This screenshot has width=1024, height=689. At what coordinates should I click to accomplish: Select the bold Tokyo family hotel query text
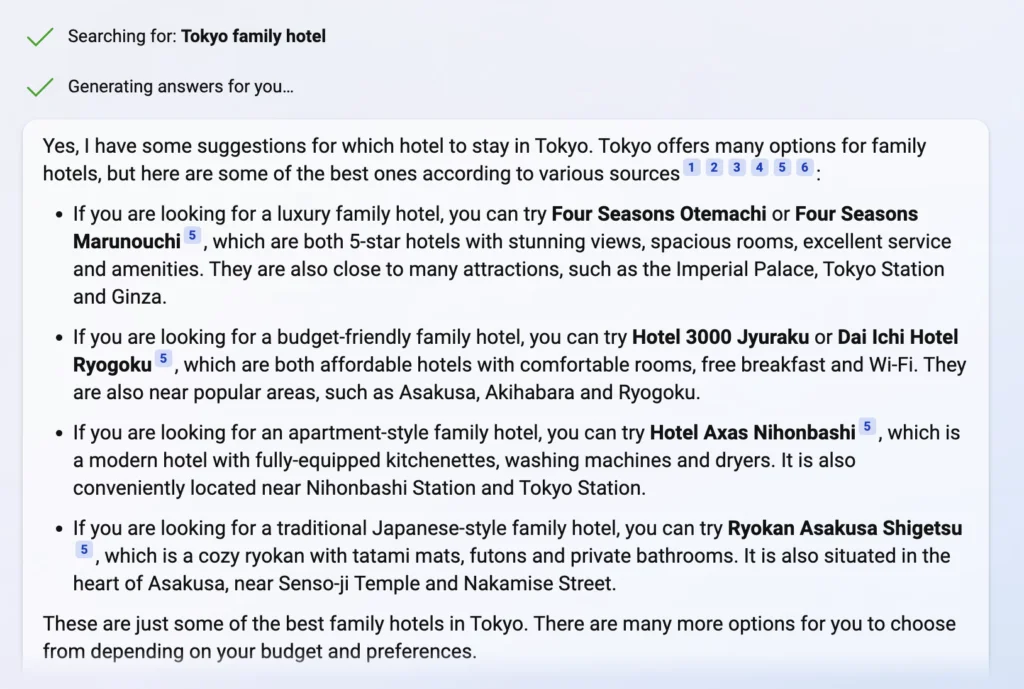(253, 36)
